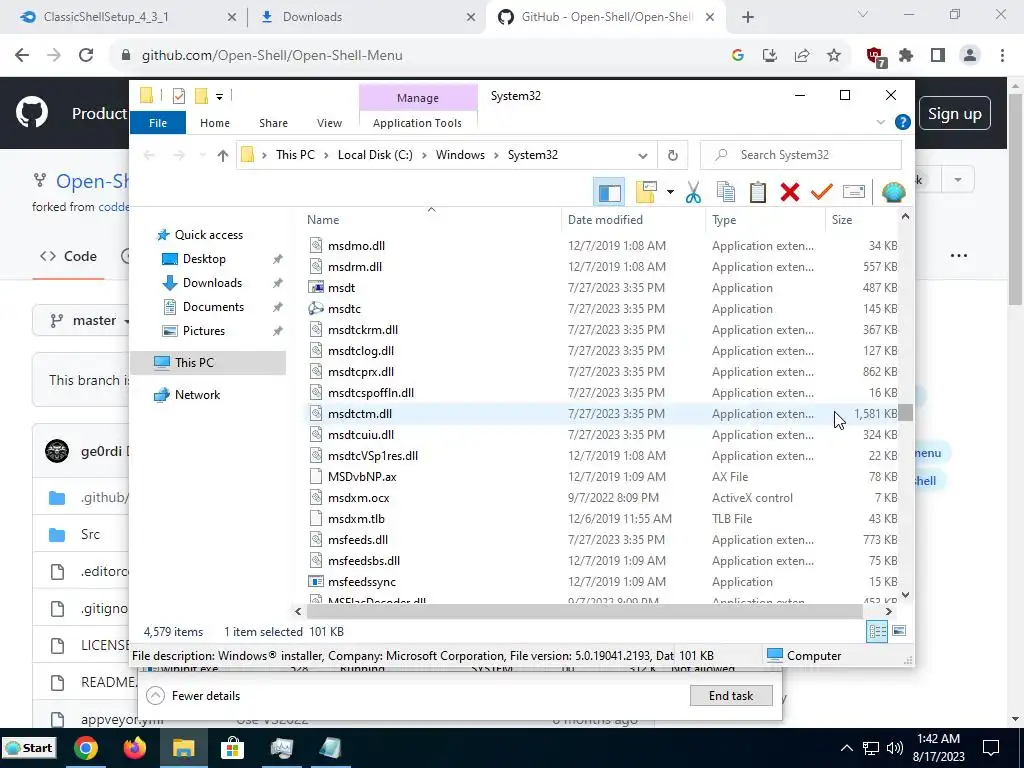
Task: Collapse Task Manager with Fewer details
Action: coord(193,696)
